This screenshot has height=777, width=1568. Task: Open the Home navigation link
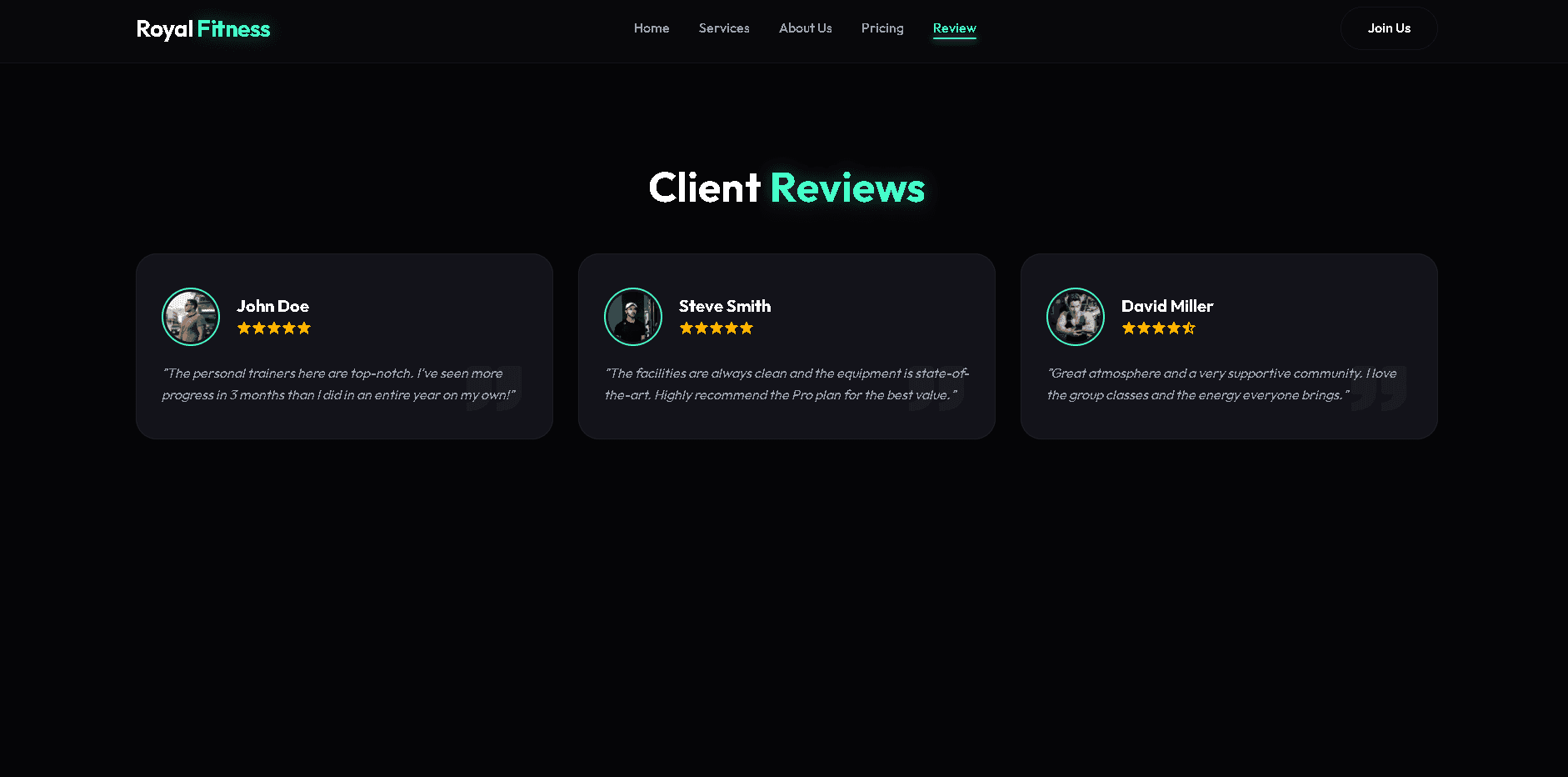tap(652, 28)
